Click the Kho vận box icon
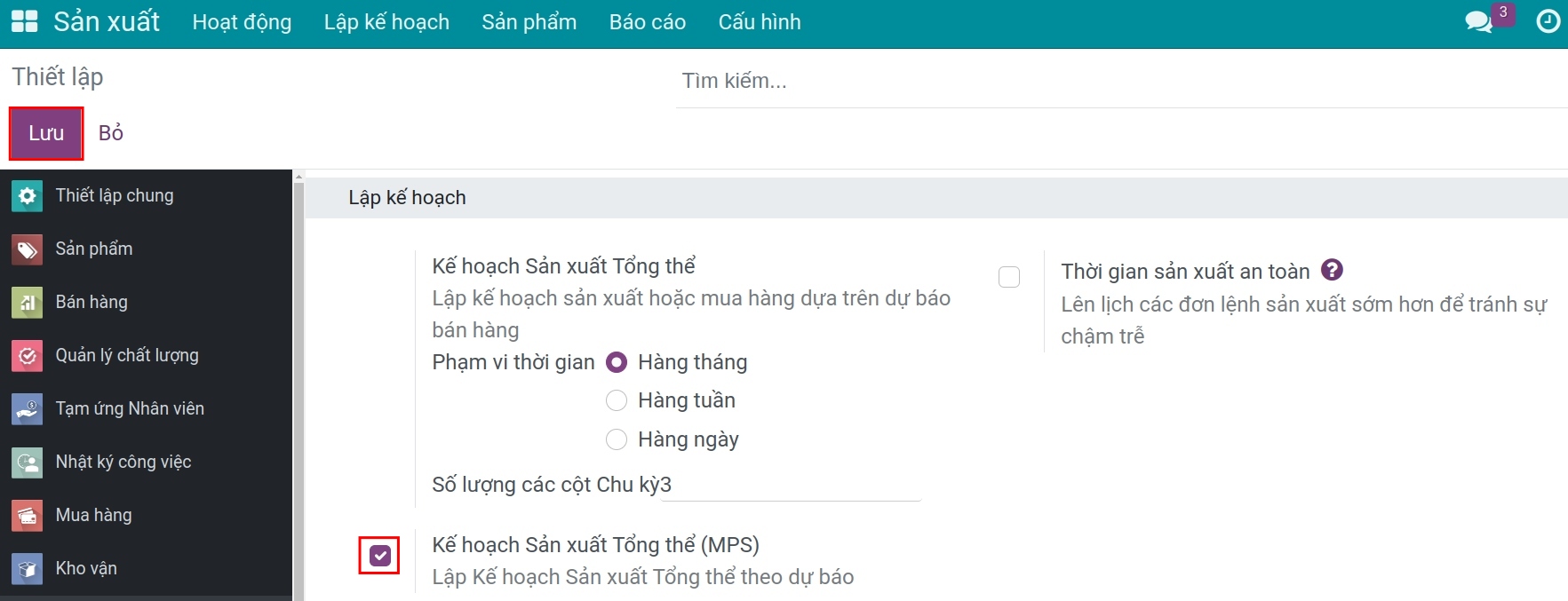This screenshot has width=1568, height=601. click(x=28, y=568)
